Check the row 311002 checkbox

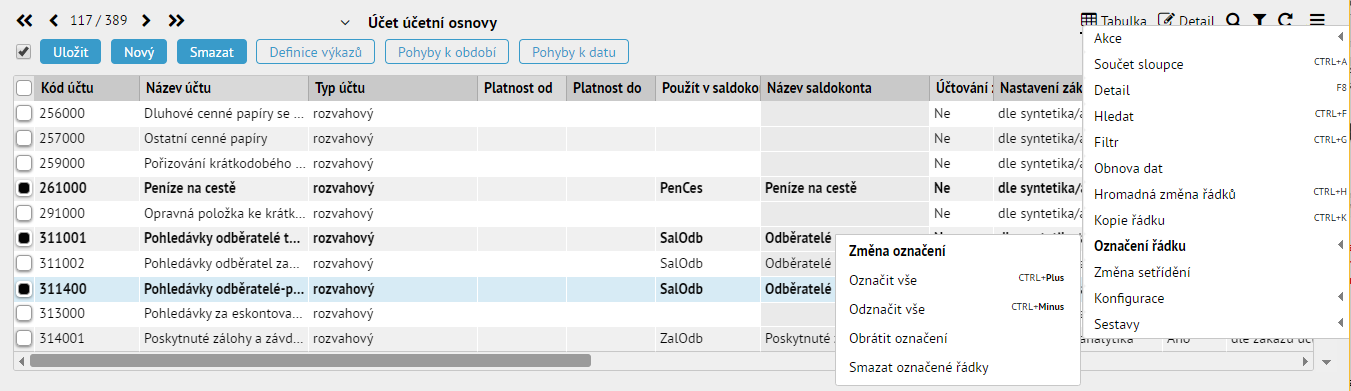pos(25,264)
